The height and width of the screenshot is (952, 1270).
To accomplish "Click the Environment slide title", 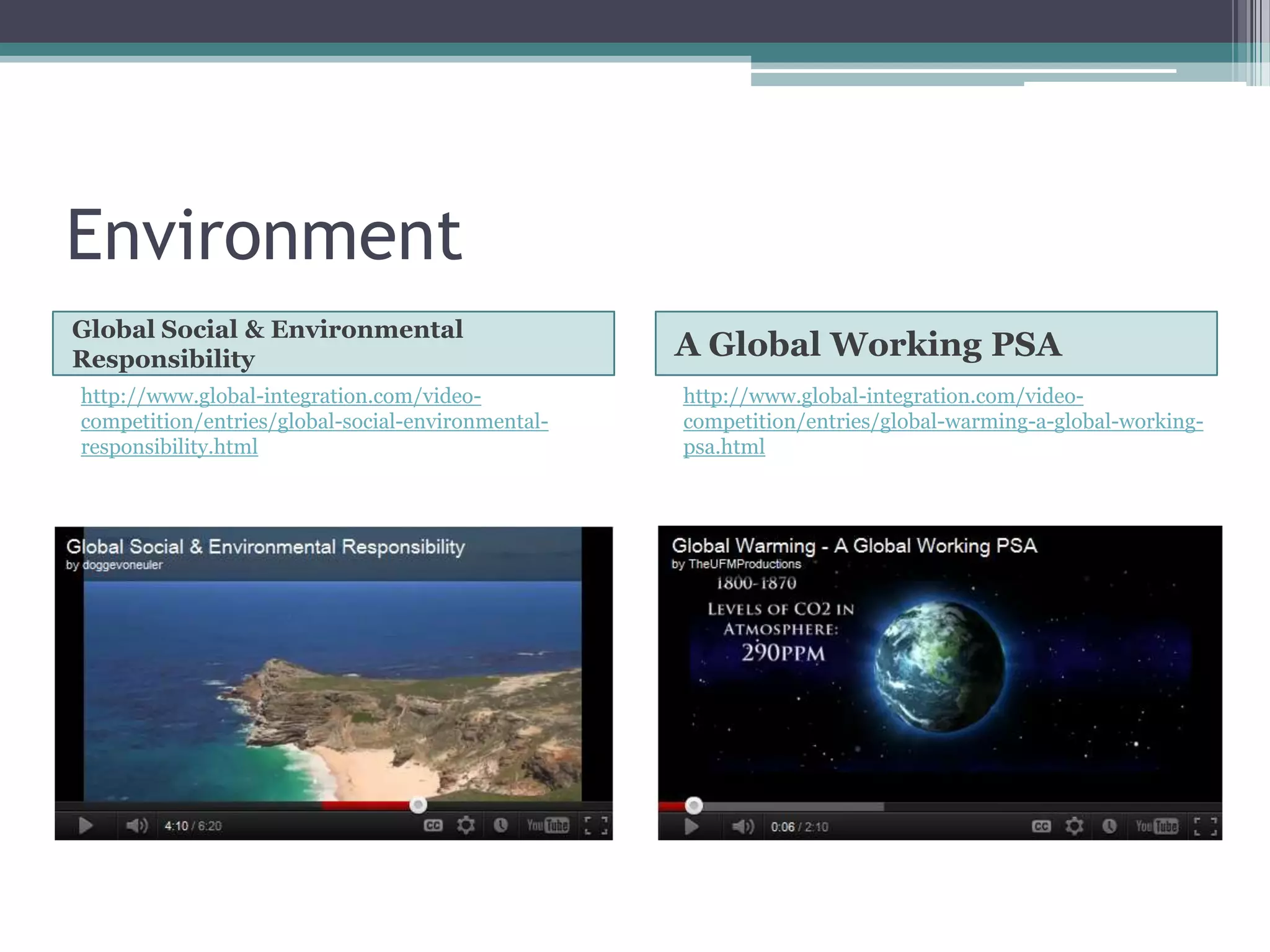I will (x=265, y=235).
